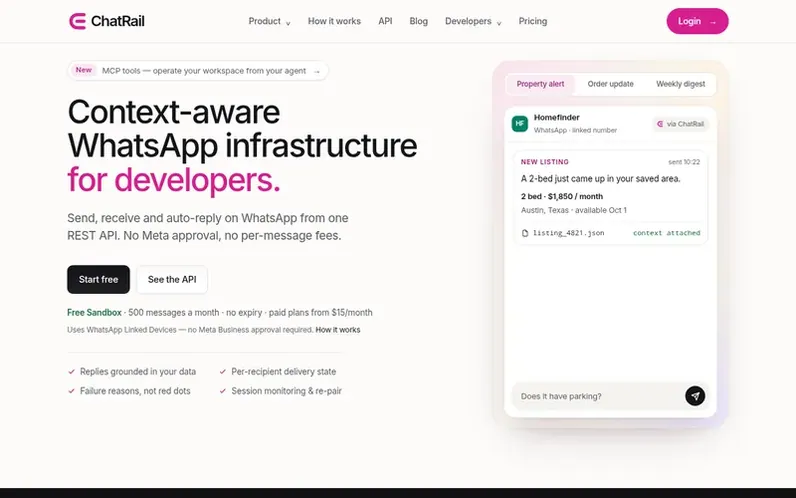
Task: Click the arrow in MCP tools banner
Action: (x=317, y=72)
